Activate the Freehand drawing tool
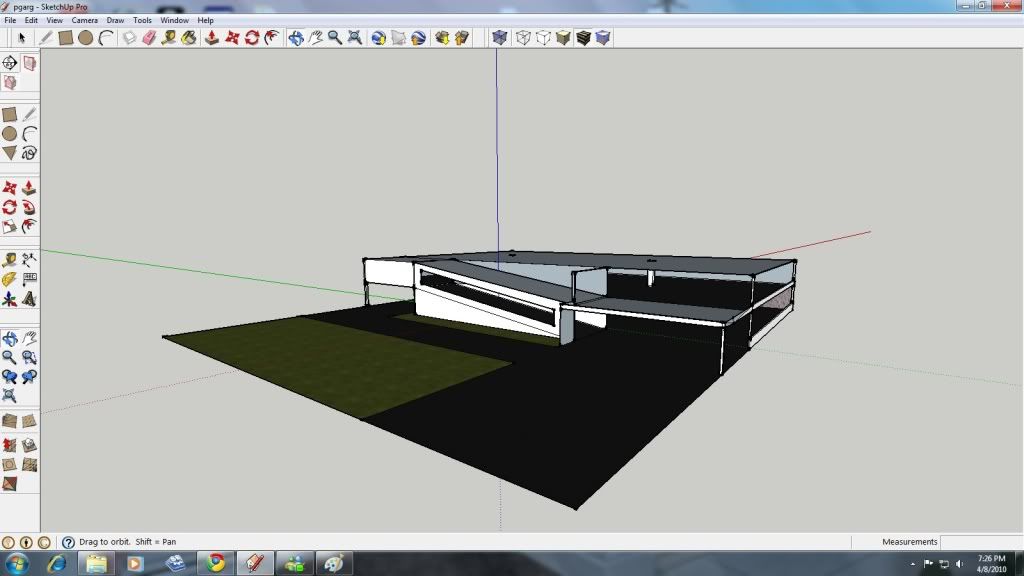The height and width of the screenshot is (576, 1024). click(x=30, y=153)
